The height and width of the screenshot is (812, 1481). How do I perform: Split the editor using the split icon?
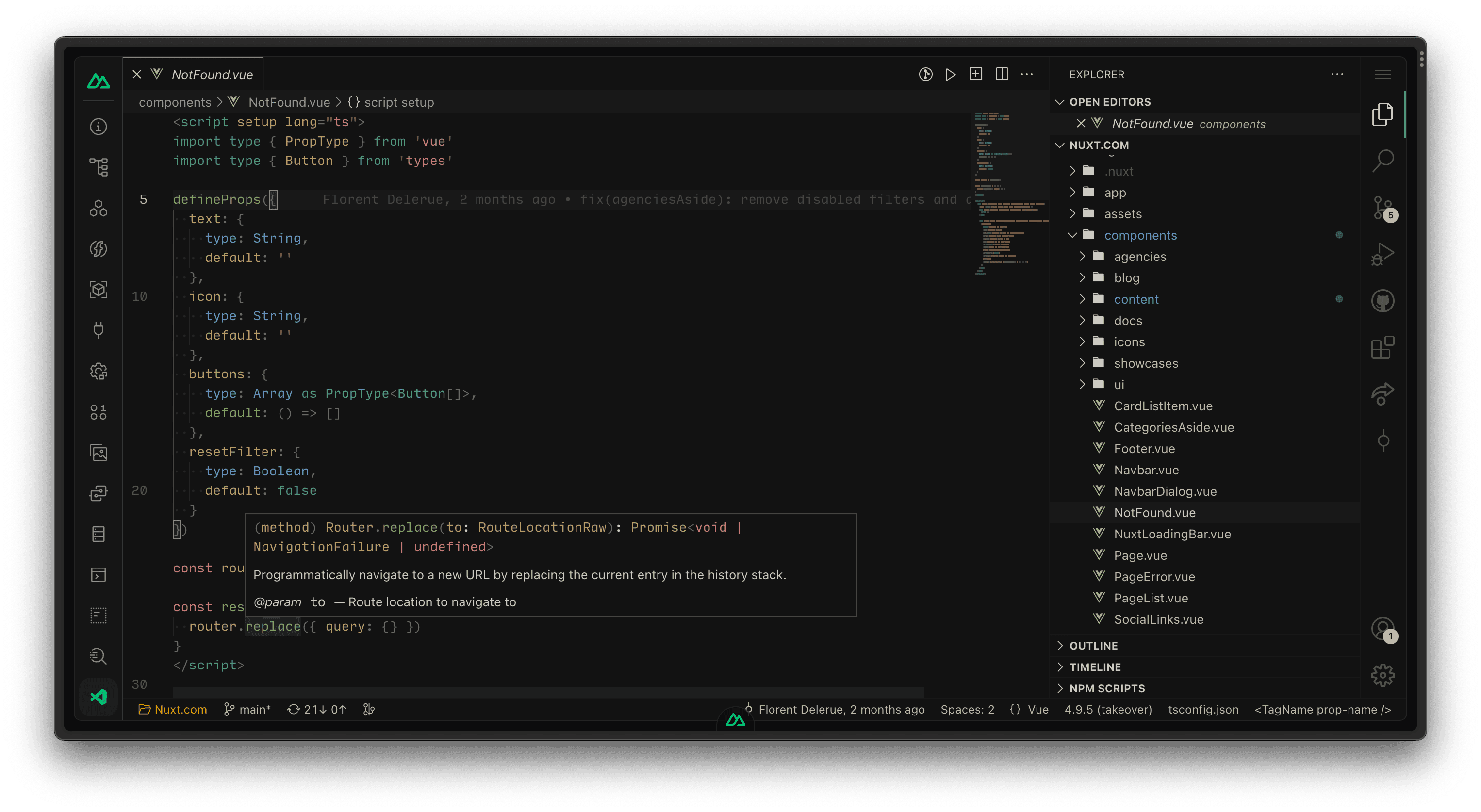pos(1002,74)
